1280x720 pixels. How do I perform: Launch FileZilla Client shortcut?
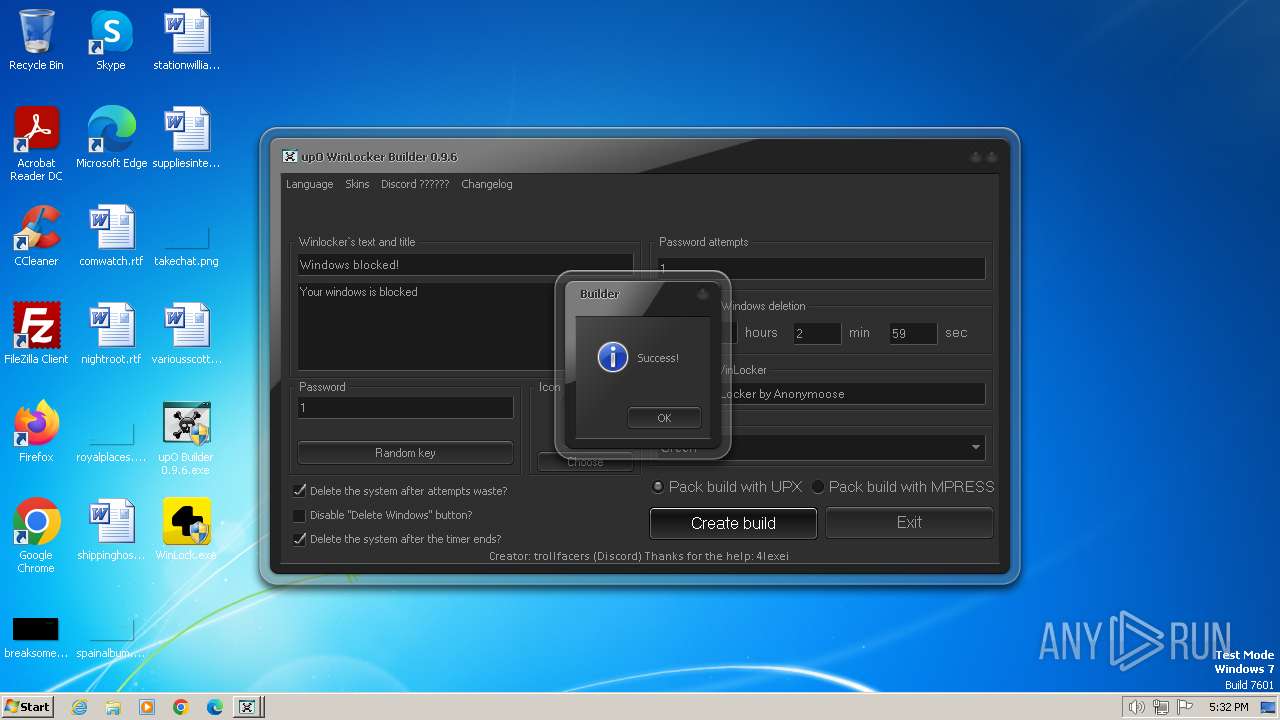tap(36, 335)
